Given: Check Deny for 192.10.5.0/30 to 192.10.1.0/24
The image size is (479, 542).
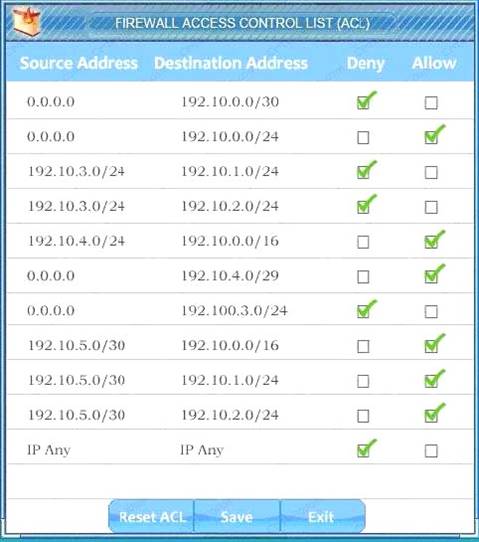Looking at the screenshot, I should point(363,381).
